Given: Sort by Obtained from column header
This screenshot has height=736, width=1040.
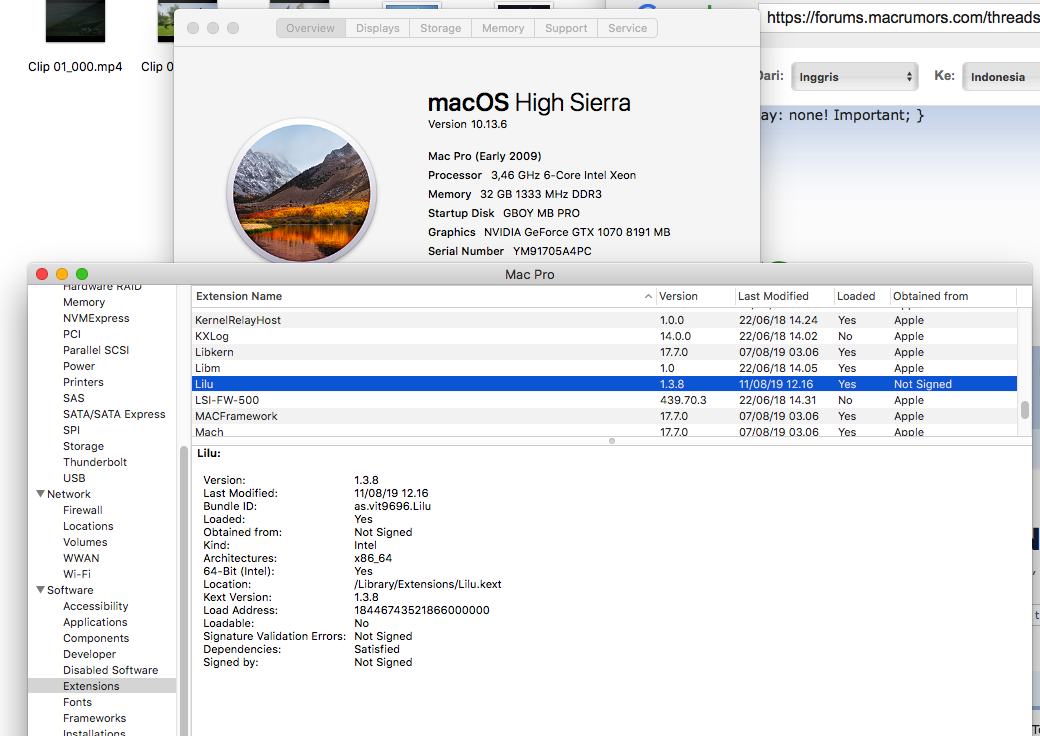Looking at the screenshot, I should [x=953, y=296].
